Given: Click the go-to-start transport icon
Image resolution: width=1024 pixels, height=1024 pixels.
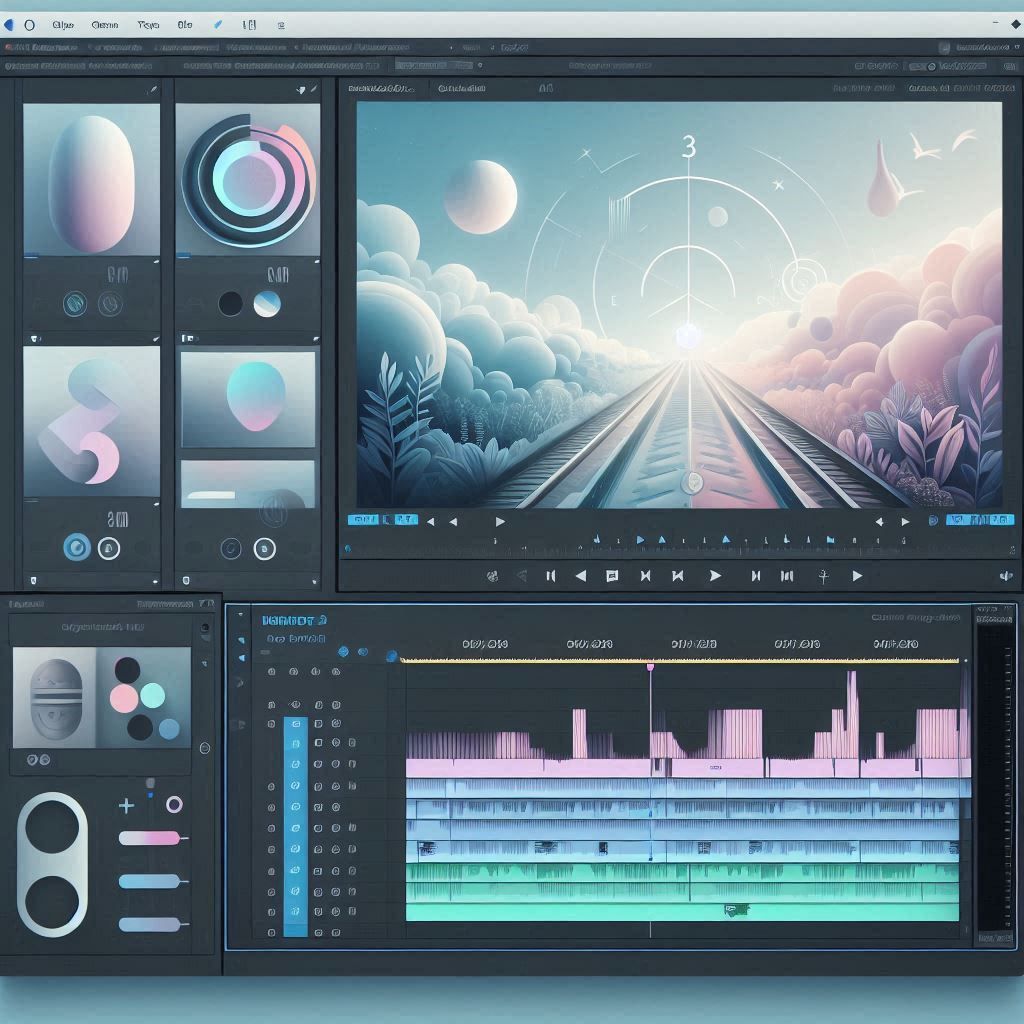Looking at the screenshot, I should click(646, 575).
